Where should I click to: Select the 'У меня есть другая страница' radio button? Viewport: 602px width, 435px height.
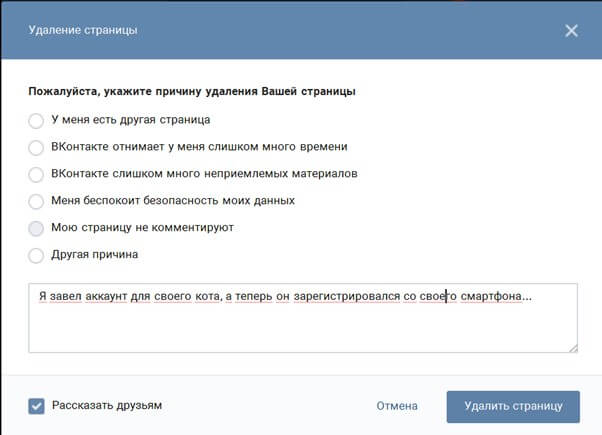pyautogui.click(x=36, y=120)
